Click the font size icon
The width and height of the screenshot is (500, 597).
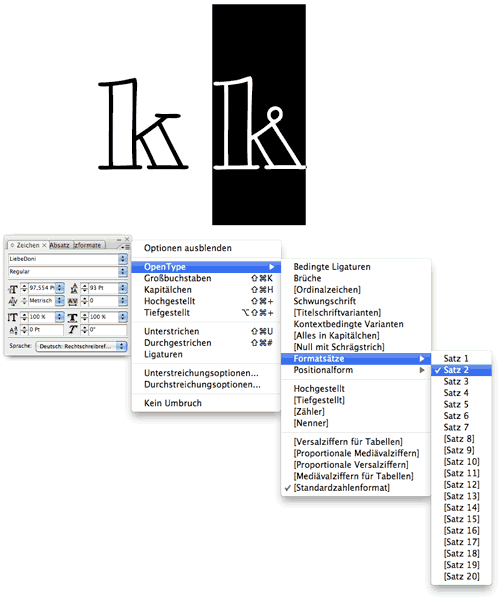(x=13, y=289)
